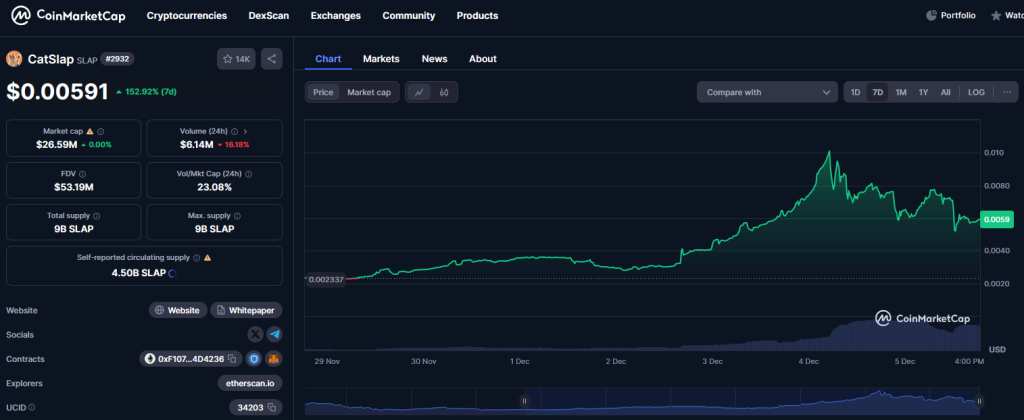The image size is (1024, 420).
Task: Open the X (Twitter) social icon
Action: pos(255,334)
